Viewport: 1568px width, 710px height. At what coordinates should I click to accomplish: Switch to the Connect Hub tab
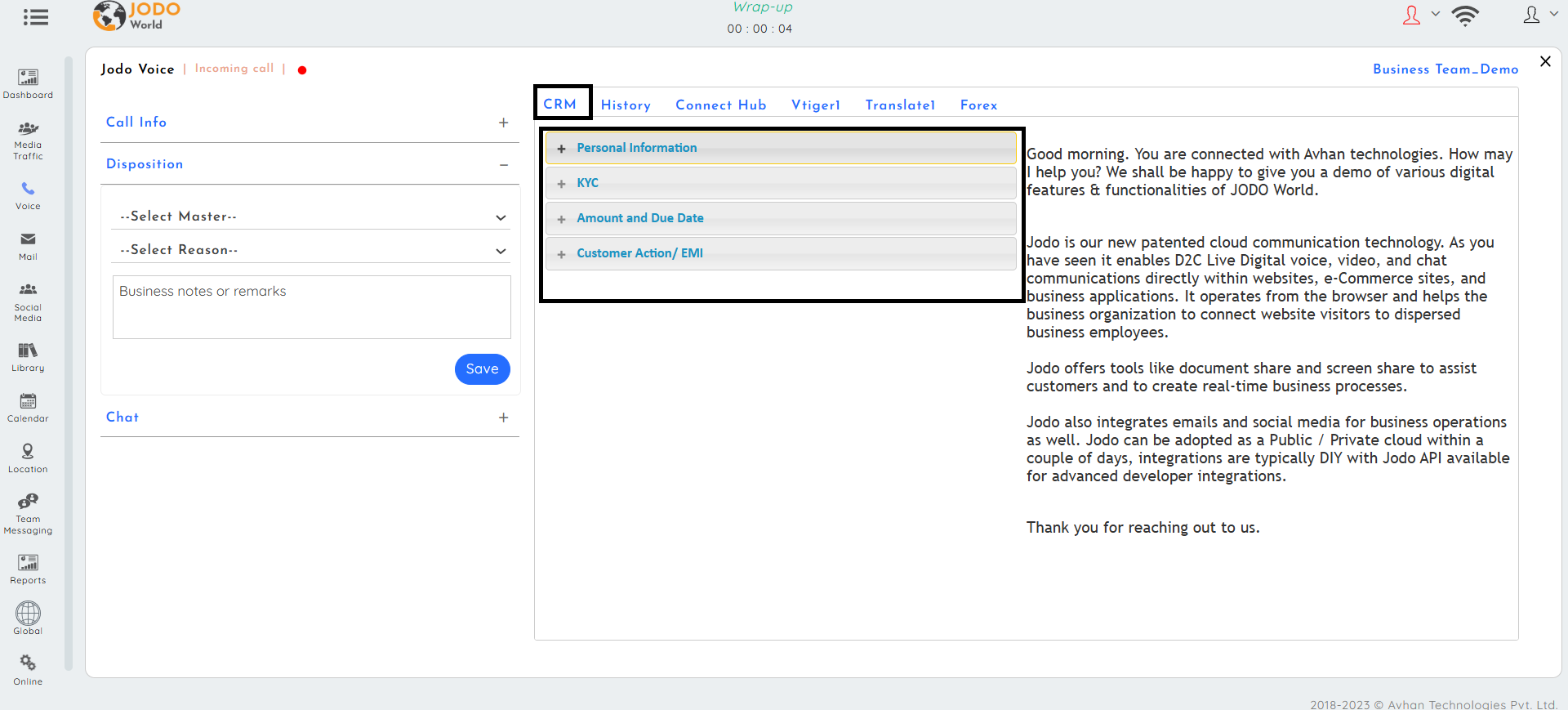[x=721, y=105]
